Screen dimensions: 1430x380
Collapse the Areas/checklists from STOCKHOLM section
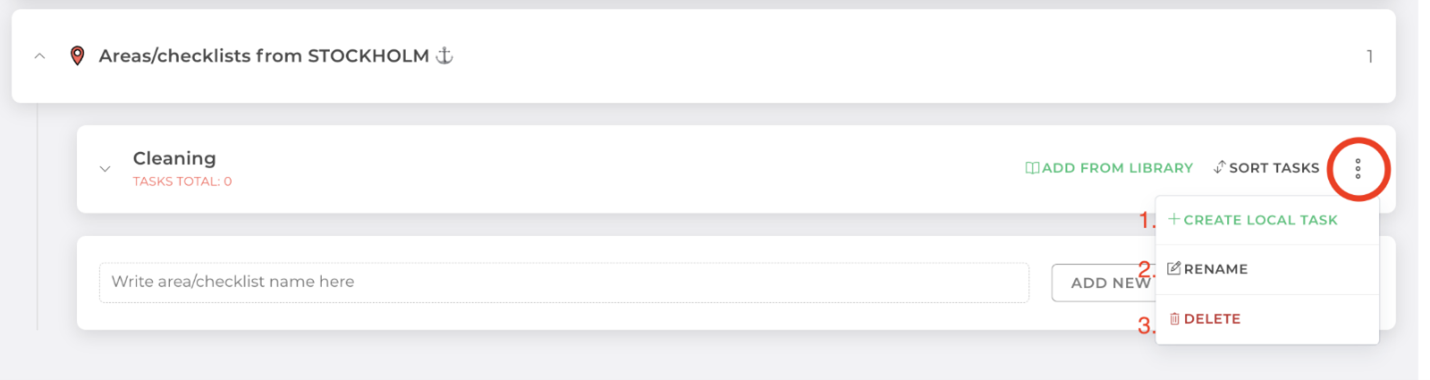click(40, 56)
